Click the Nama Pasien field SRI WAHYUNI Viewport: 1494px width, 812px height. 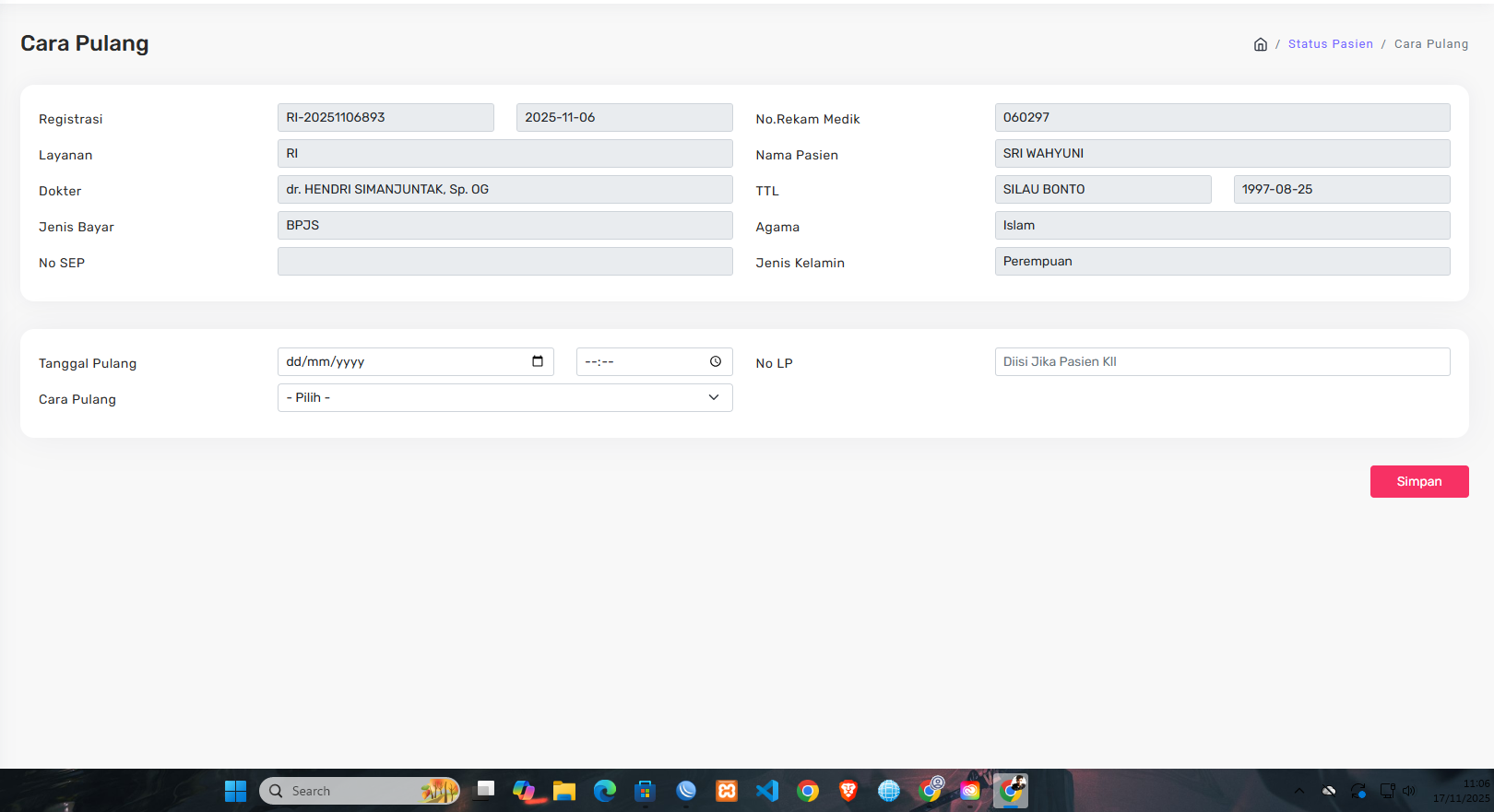tap(1223, 154)
